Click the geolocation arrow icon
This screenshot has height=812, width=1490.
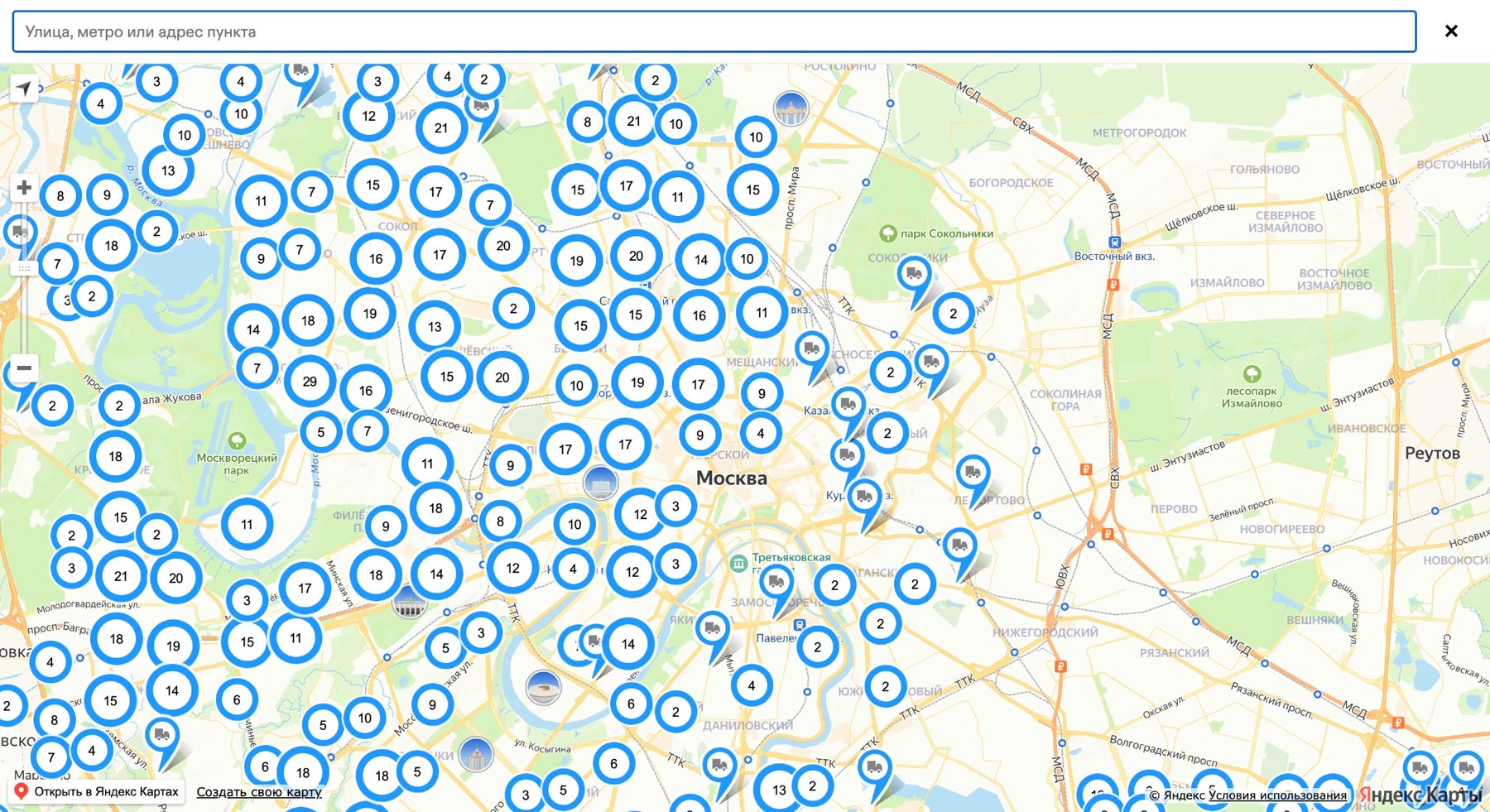(24, 89)
